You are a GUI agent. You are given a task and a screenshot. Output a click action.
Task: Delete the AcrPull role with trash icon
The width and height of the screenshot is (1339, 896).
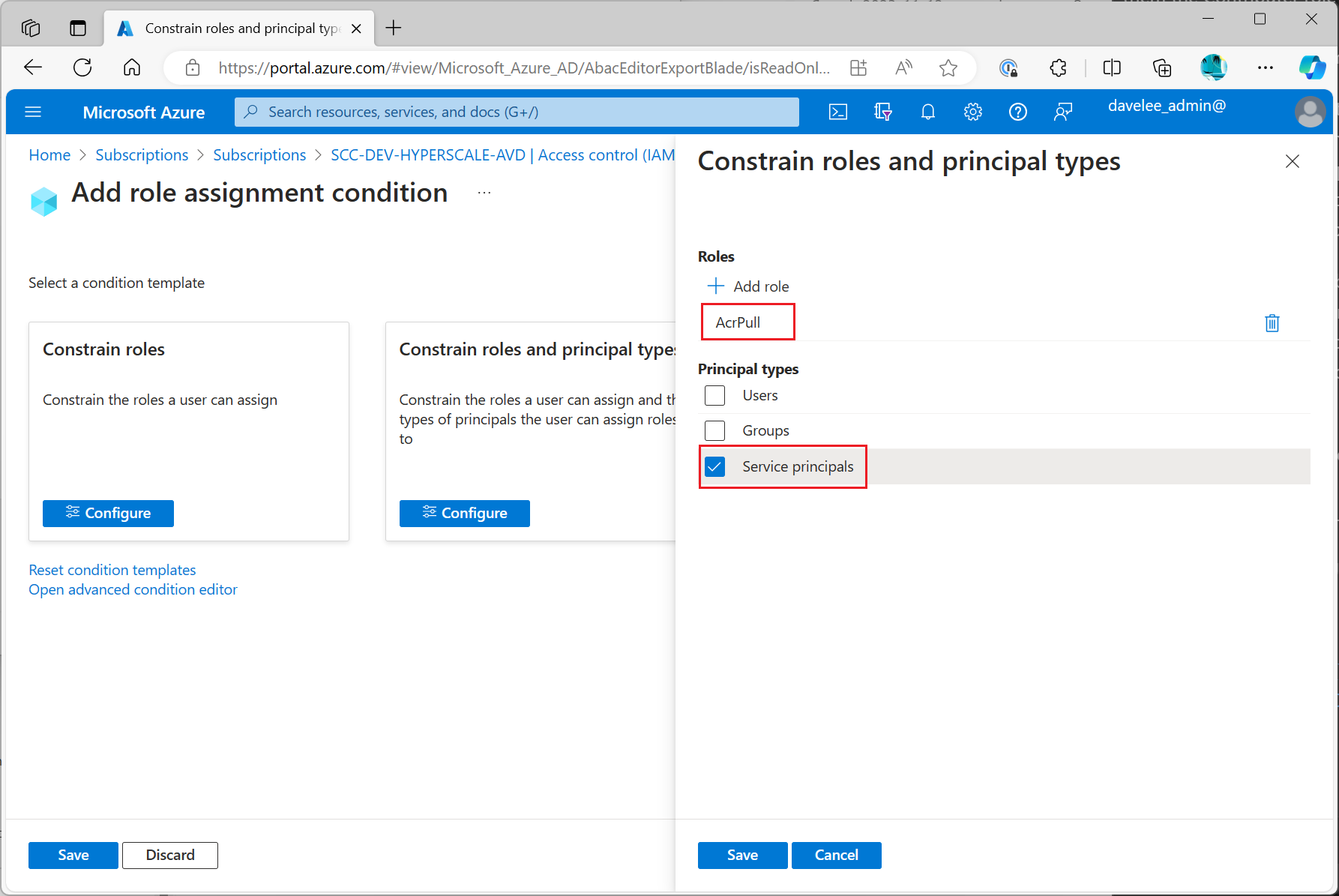pyautogui.click(x=1272, y=323)
